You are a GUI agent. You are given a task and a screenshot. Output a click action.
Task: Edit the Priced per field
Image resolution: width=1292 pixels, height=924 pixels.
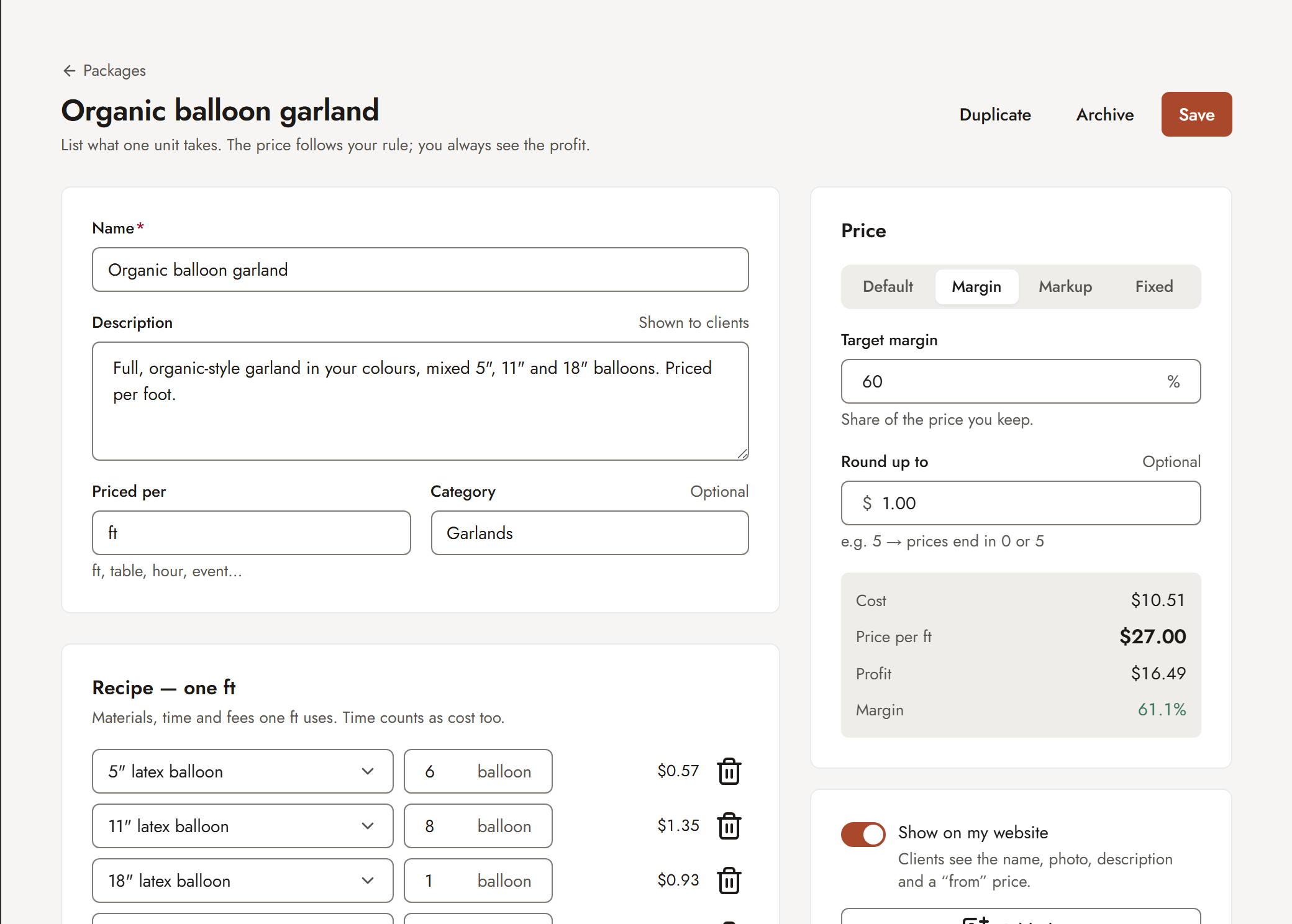tap(252, 533)
